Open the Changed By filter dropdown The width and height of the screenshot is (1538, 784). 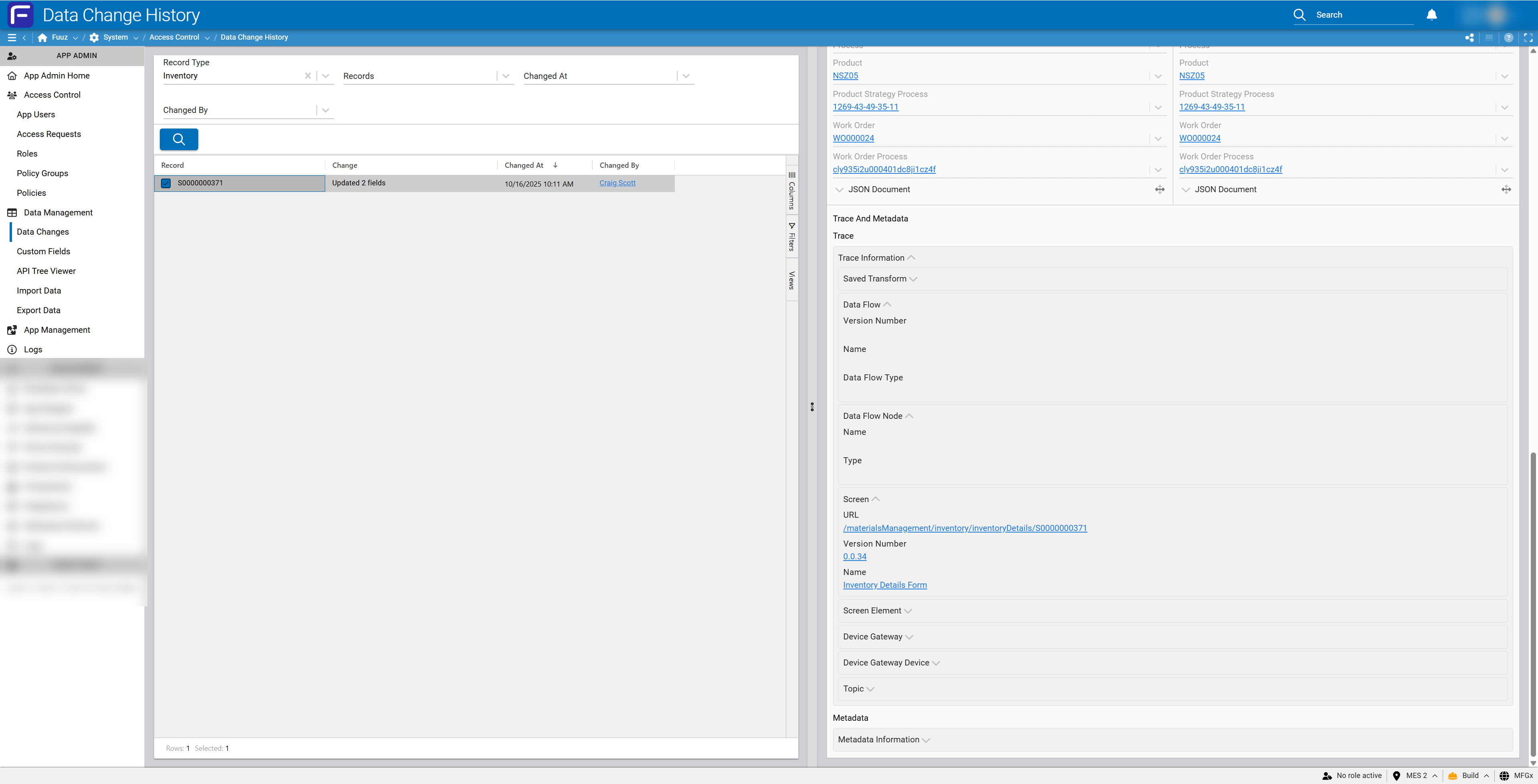pos(325,110)
